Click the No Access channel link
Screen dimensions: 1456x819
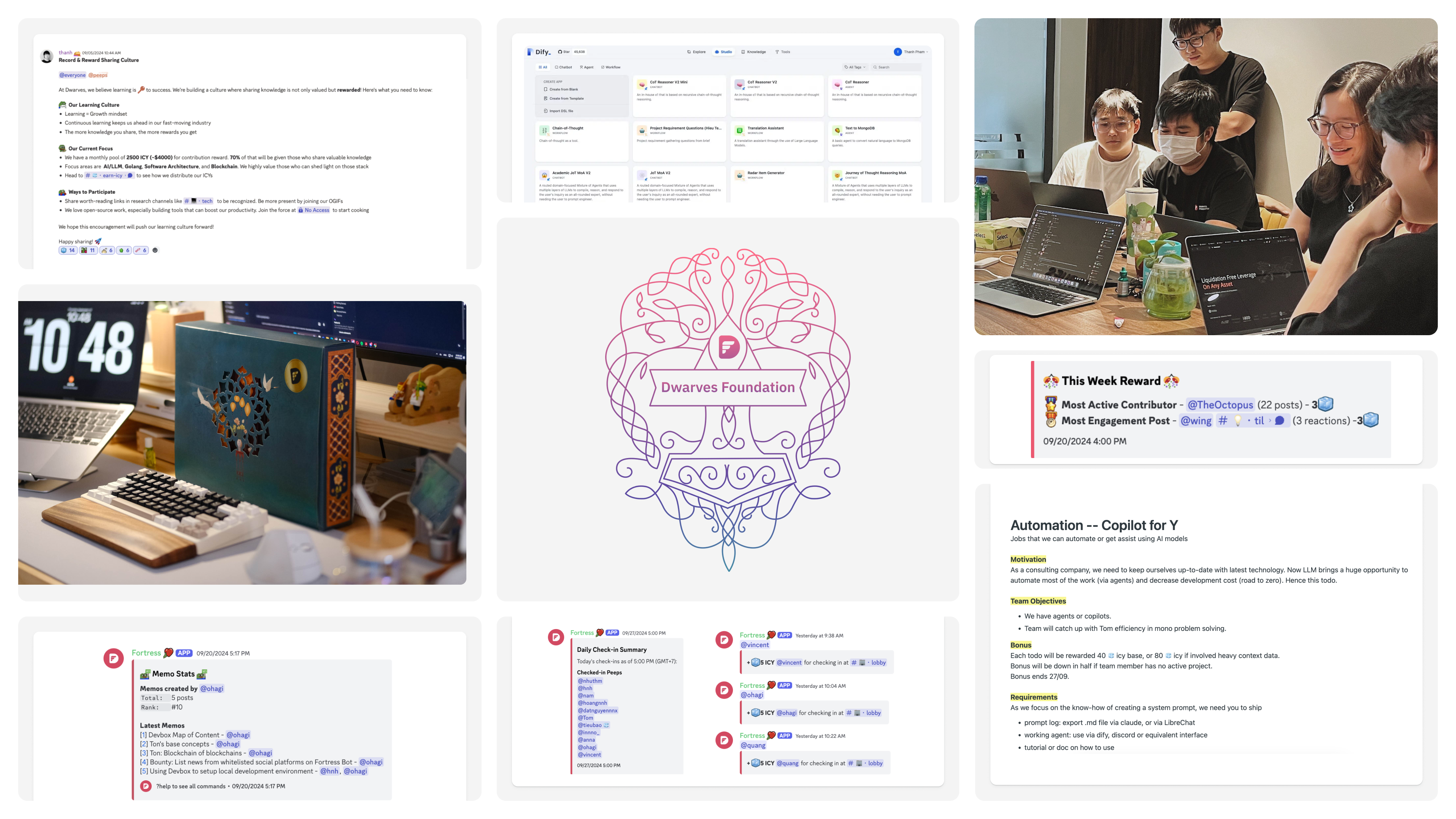pyautogui.click(x=314, y=210)
